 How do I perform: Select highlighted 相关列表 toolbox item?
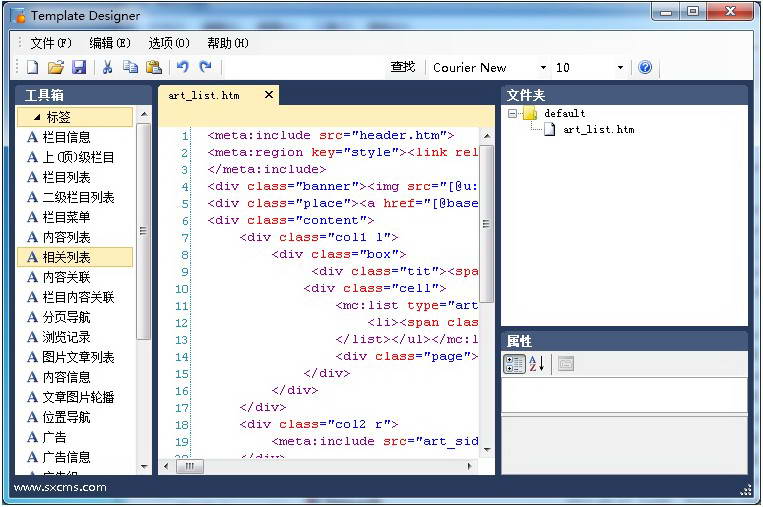click(74, 257)
